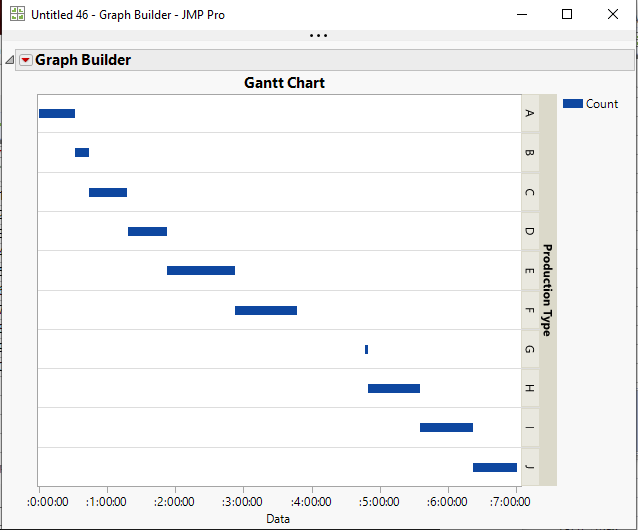Select the Count legend label
638x530 pixels.
602,104
